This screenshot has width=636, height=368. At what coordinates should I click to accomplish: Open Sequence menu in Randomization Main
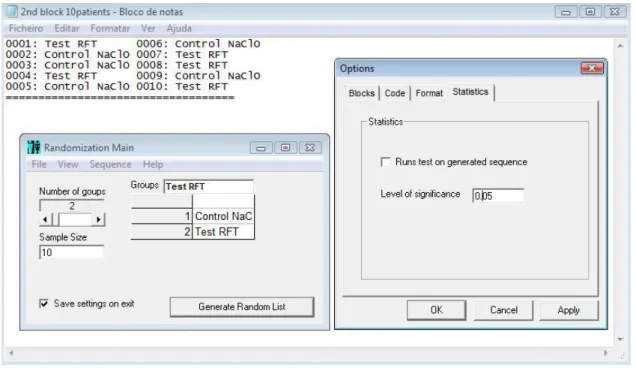coord(110,164)
